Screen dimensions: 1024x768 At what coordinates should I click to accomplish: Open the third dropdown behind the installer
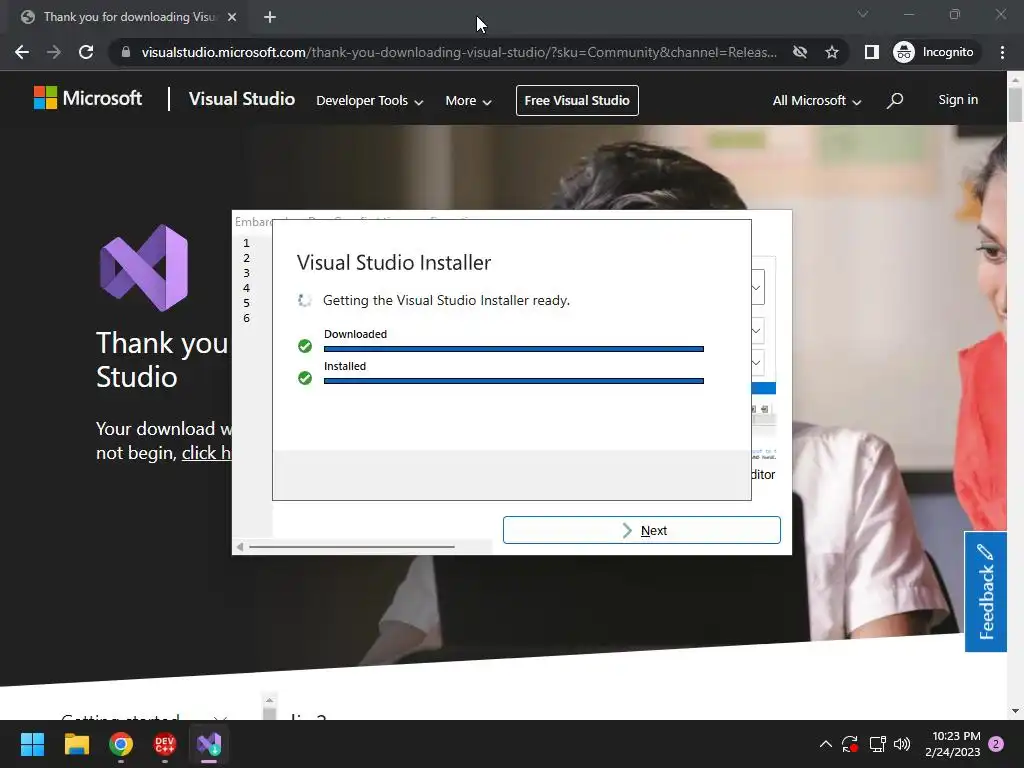(x=758, y=362)
